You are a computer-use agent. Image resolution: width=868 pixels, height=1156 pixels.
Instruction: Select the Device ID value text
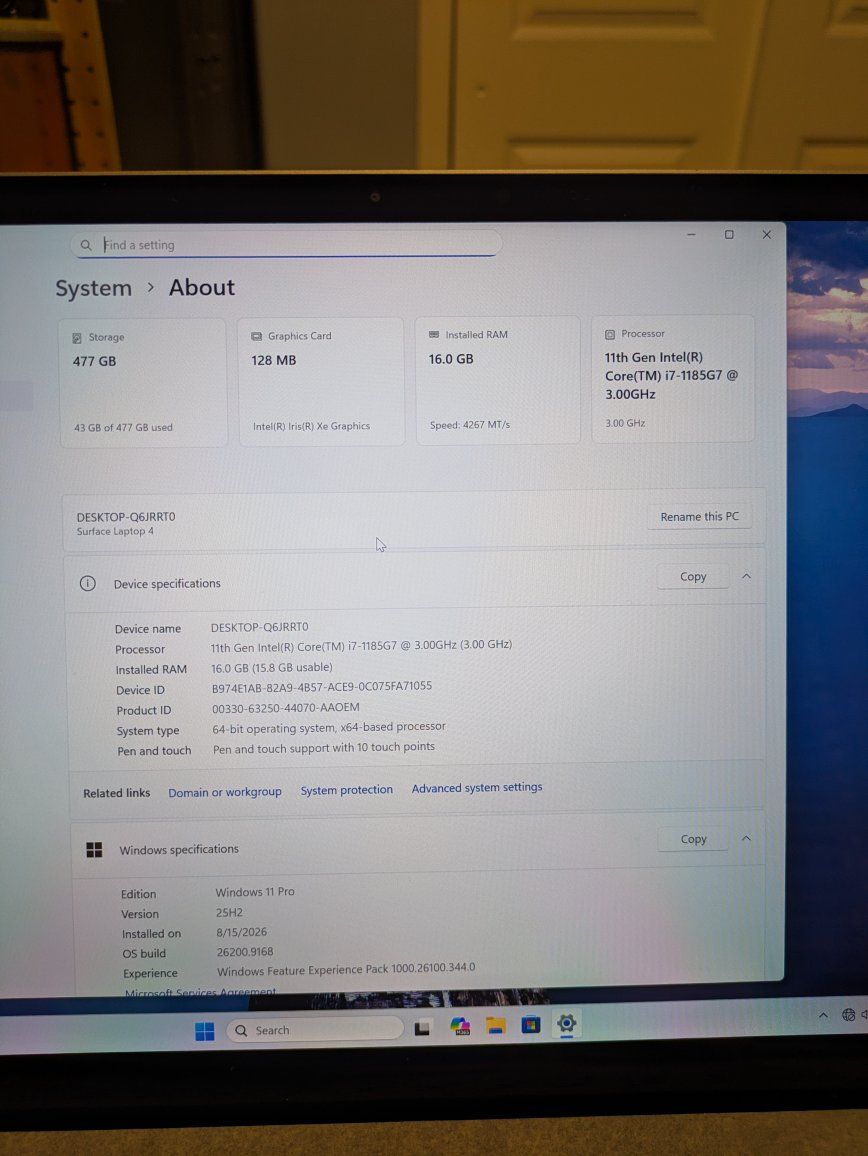[322, 687]
